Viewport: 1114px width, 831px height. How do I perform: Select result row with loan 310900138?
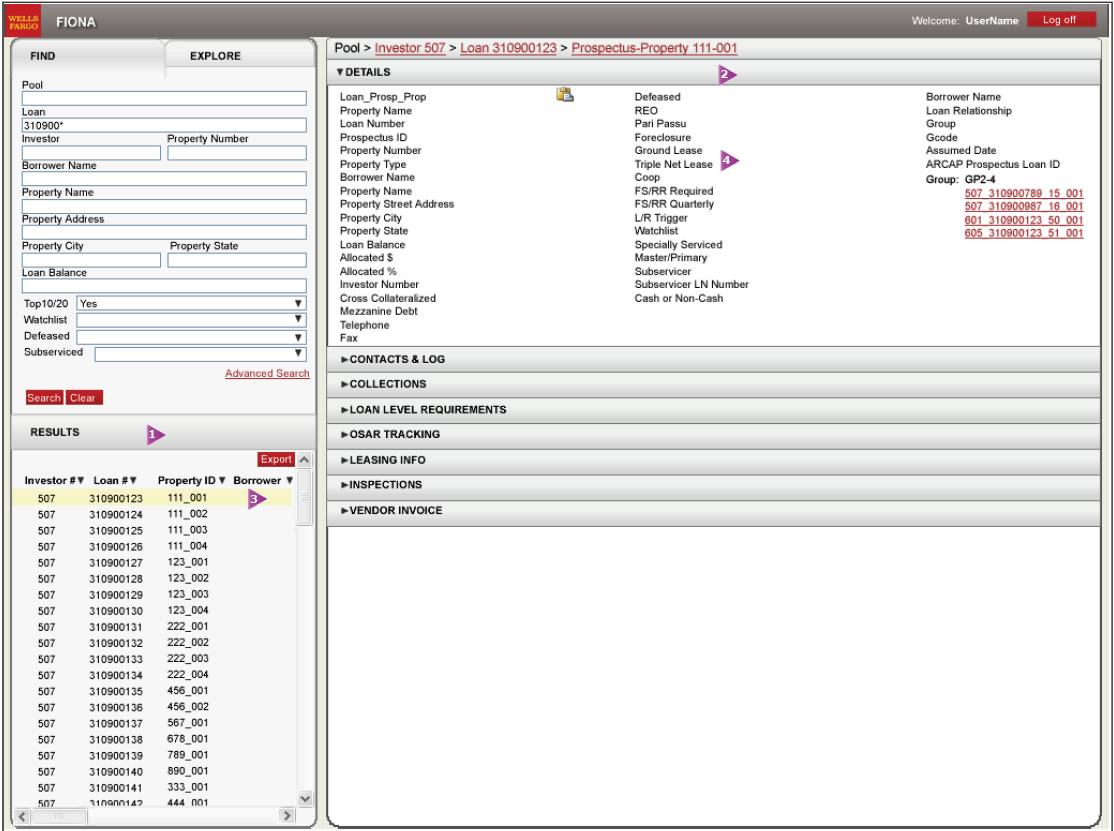[152, 739]
